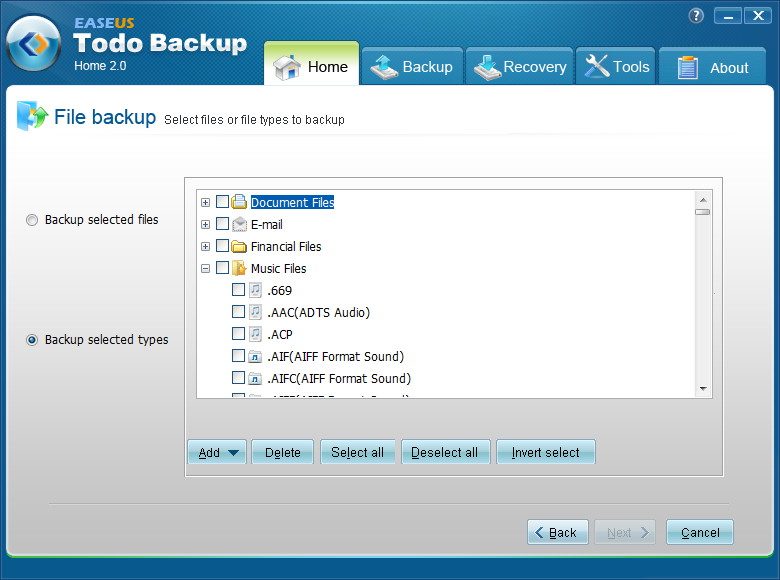This screenshot has height=580, width=780.
Task: Open the Add dropdown button
Action: pos(217,452)
